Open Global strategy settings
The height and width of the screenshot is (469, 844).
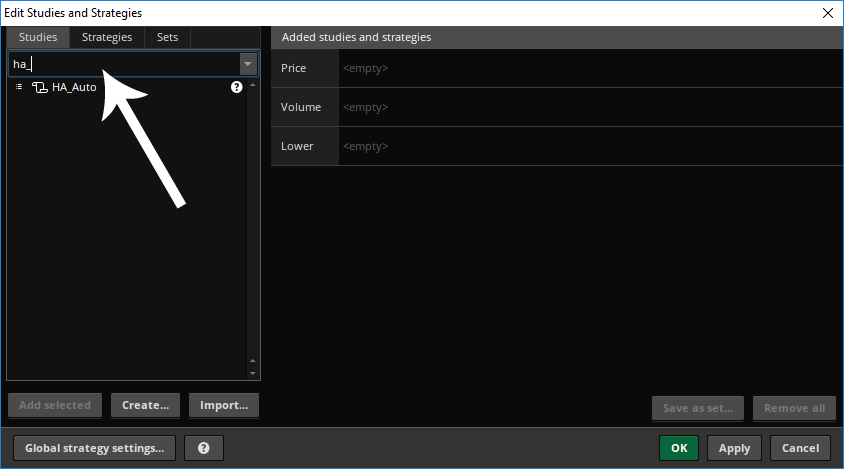(94, 448)
